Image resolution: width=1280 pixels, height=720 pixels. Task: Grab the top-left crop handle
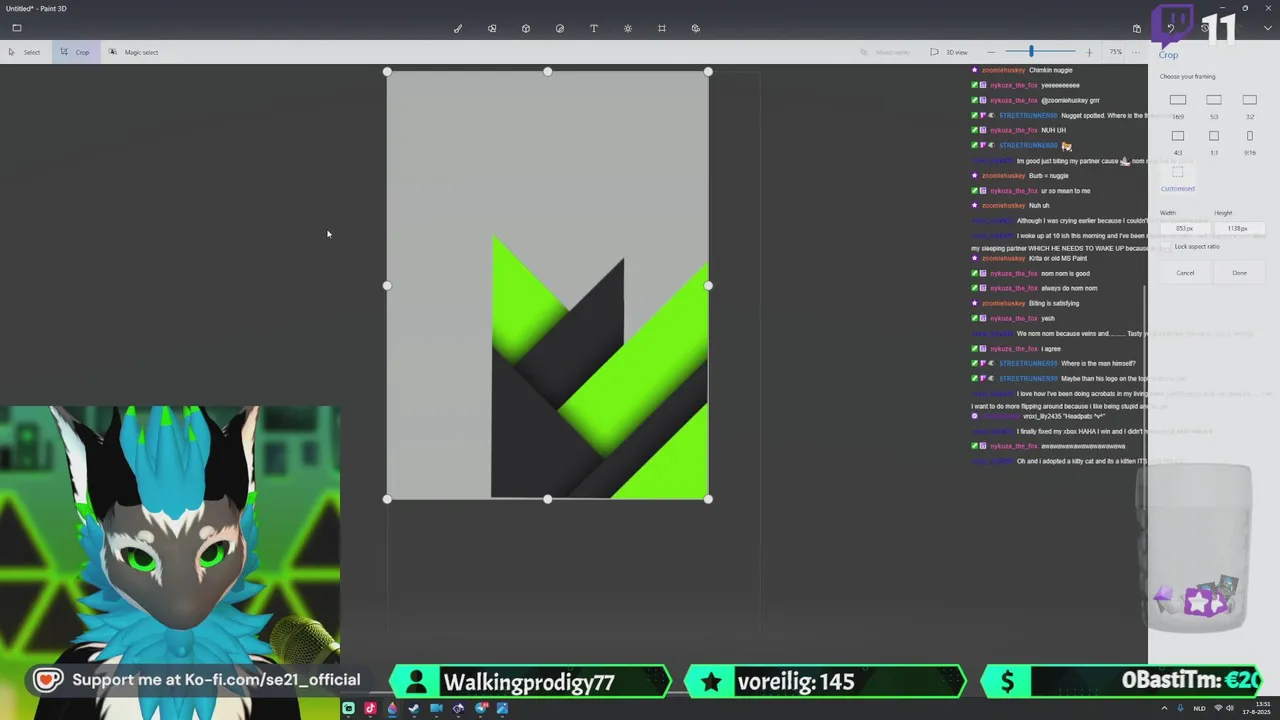click(387, 72)
